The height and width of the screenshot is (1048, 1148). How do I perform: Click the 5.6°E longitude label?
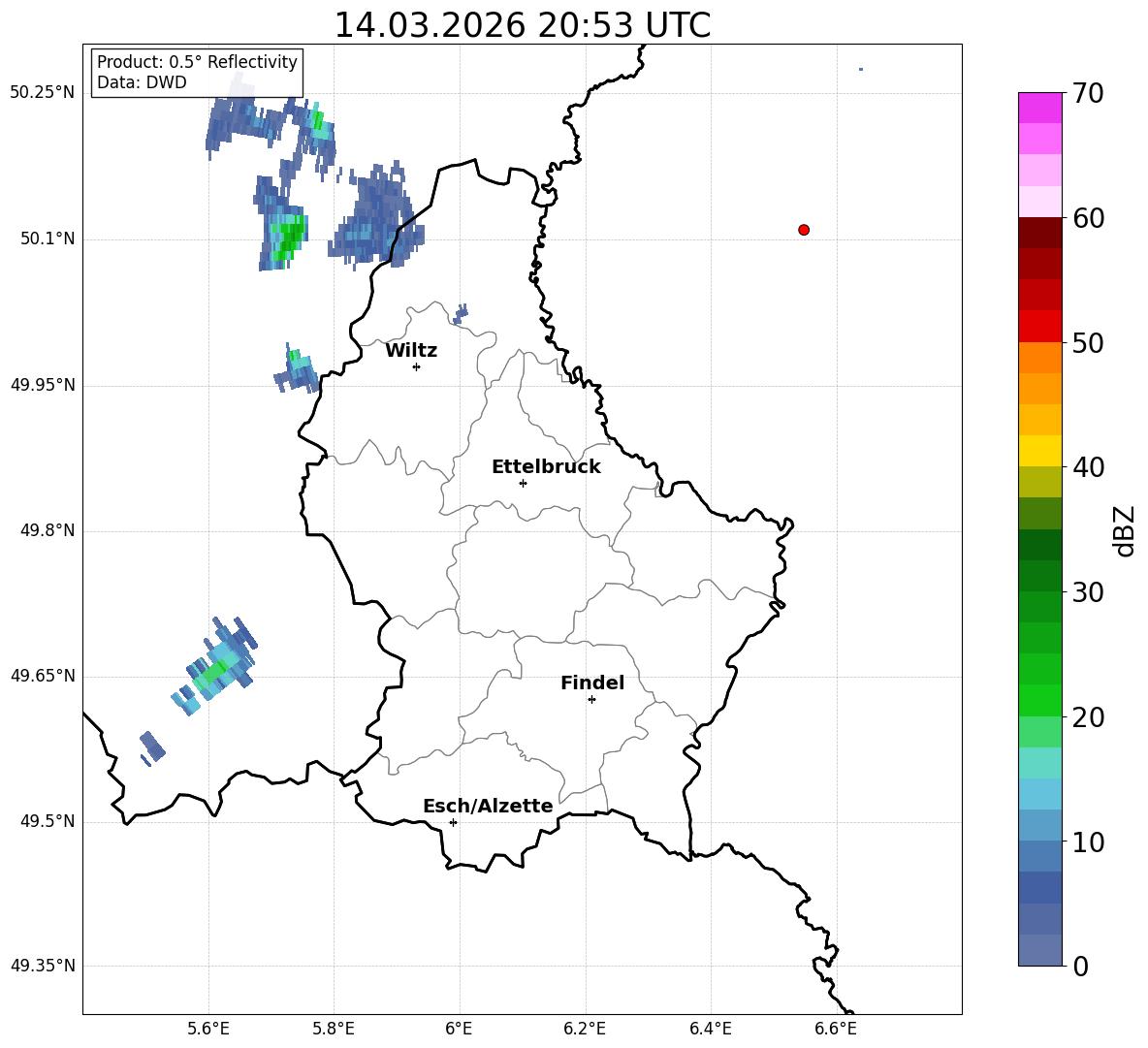pyautogui.click(x=208, y=1029)
